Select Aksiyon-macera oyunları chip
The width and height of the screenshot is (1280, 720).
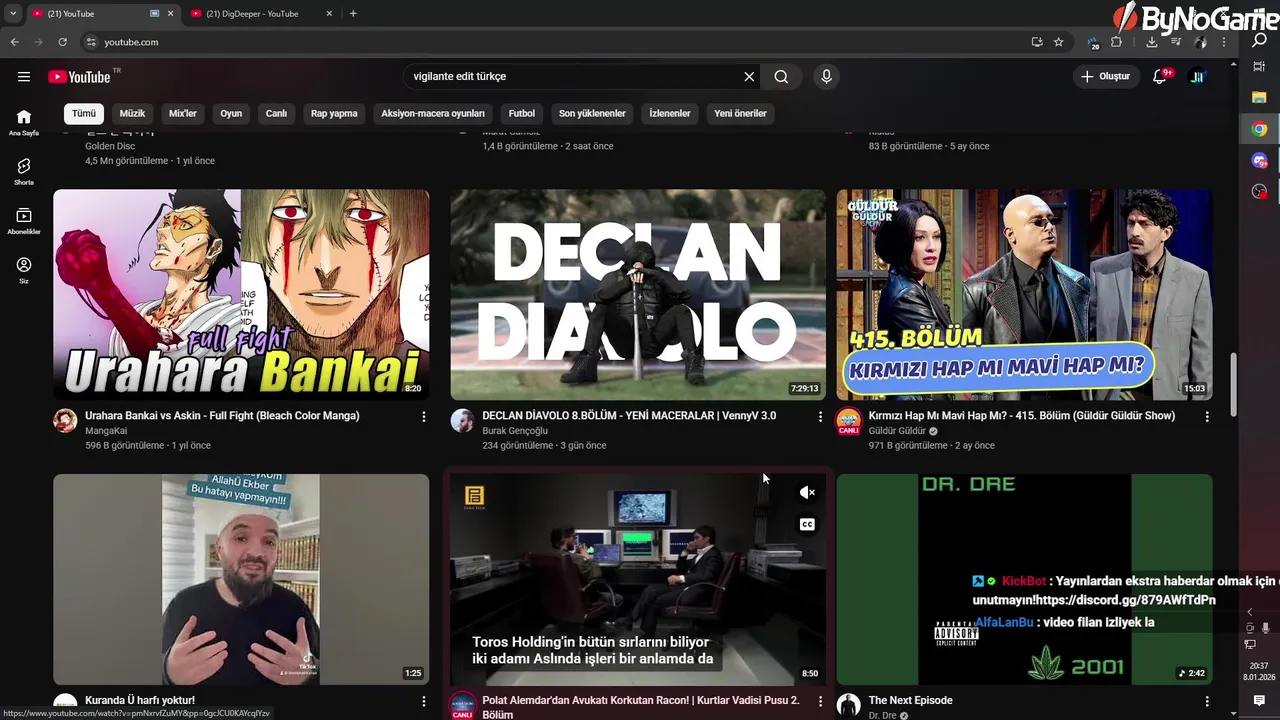pos(433,114)
